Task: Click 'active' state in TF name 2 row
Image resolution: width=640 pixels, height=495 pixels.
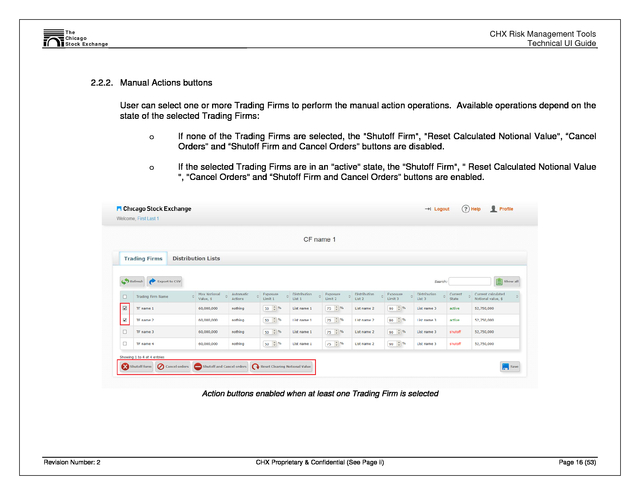Action: coord(454,320)
